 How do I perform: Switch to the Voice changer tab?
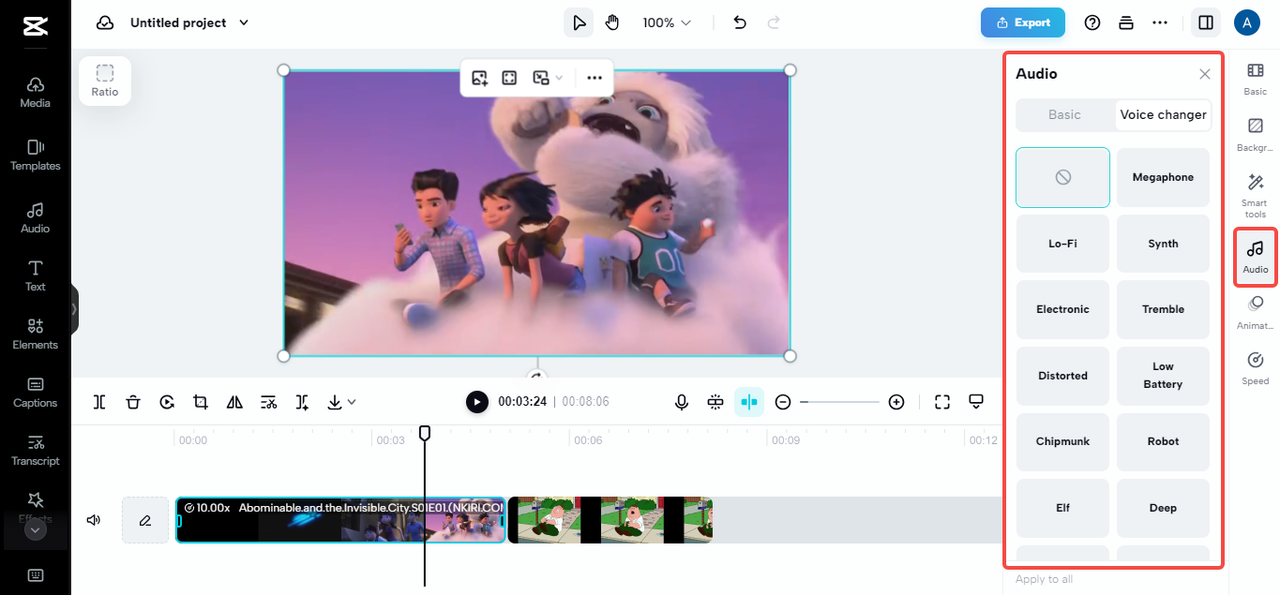pos(1163,114)
